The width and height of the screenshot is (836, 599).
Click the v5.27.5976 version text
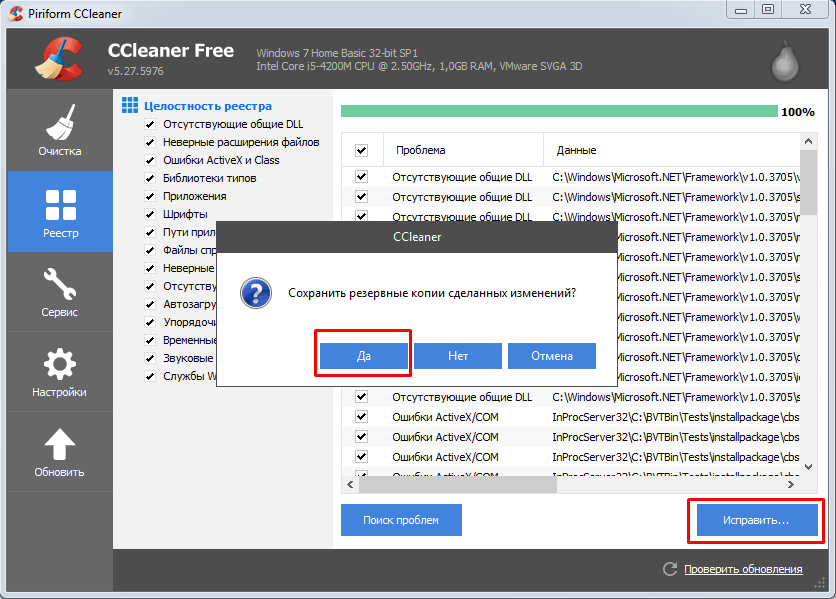pyautogui.click(x=135, y=71)
